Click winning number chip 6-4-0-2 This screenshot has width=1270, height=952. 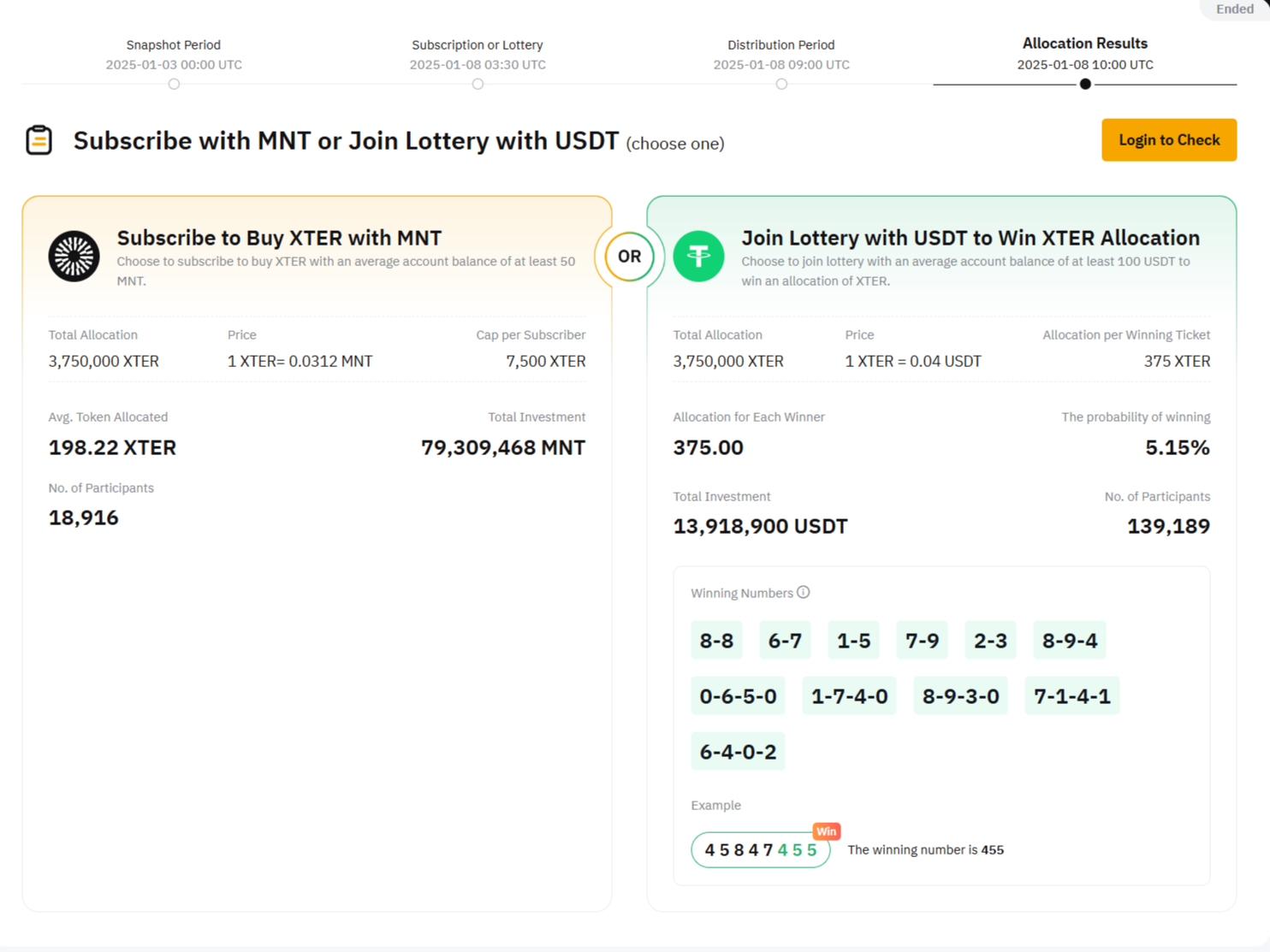[738, 751]
